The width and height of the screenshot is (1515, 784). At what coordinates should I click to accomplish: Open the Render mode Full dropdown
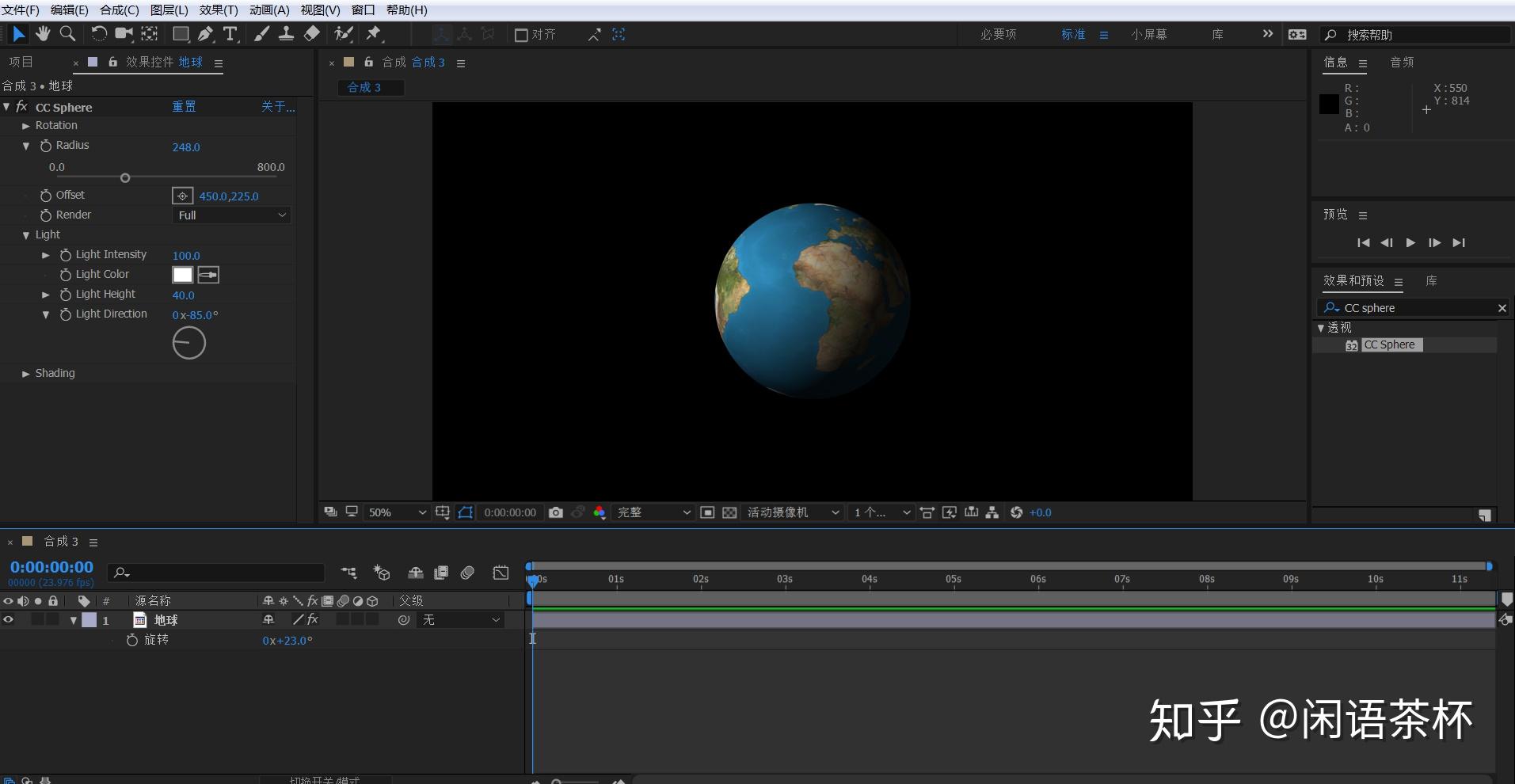[x=231, y=215]
